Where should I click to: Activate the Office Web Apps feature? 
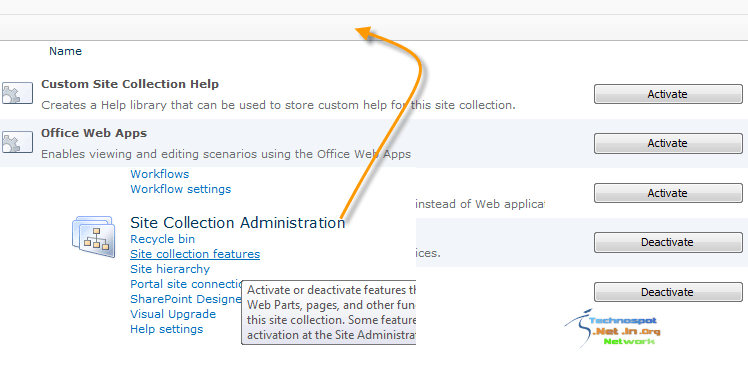click(x=668, y=143)
